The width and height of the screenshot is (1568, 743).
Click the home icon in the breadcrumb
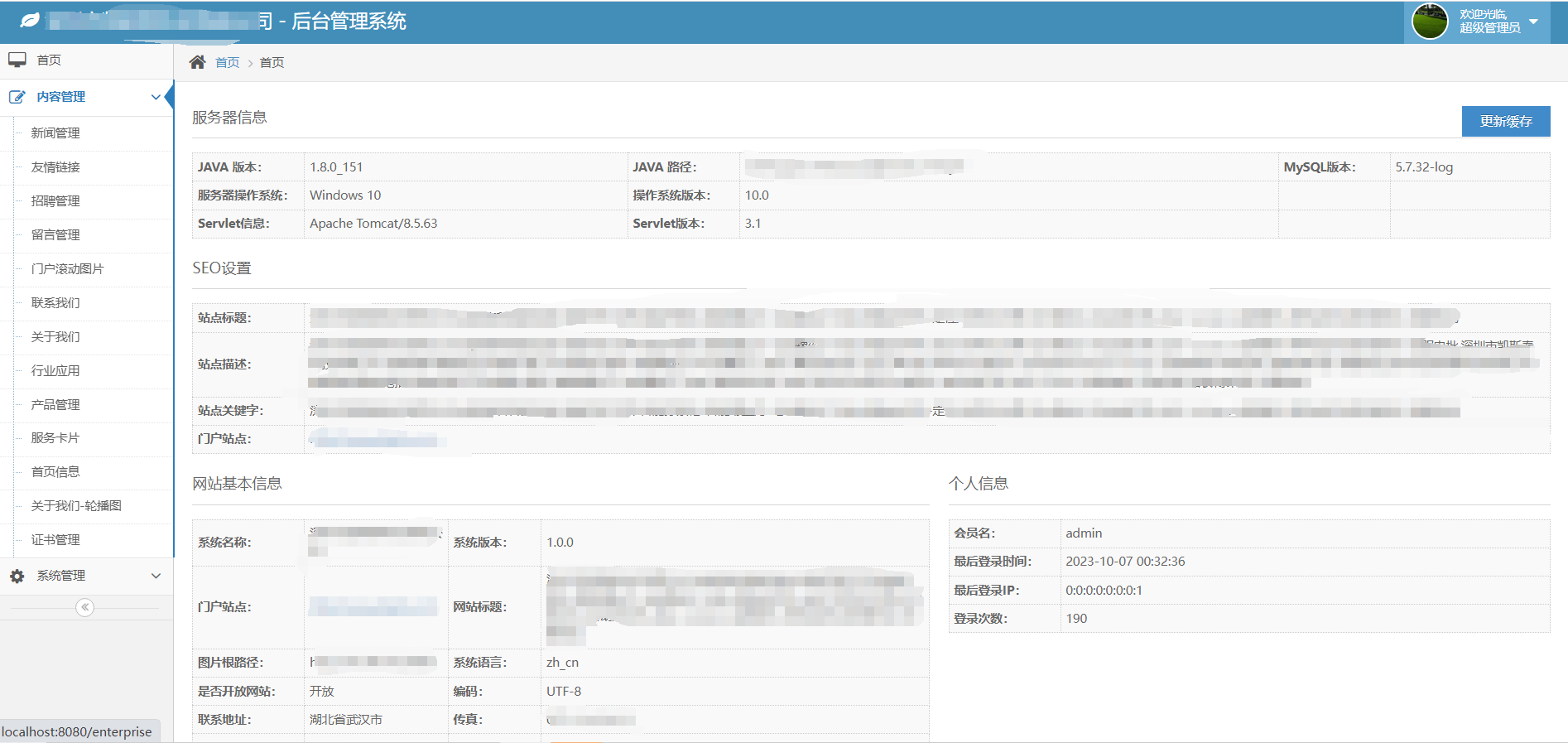coord(197,62)
